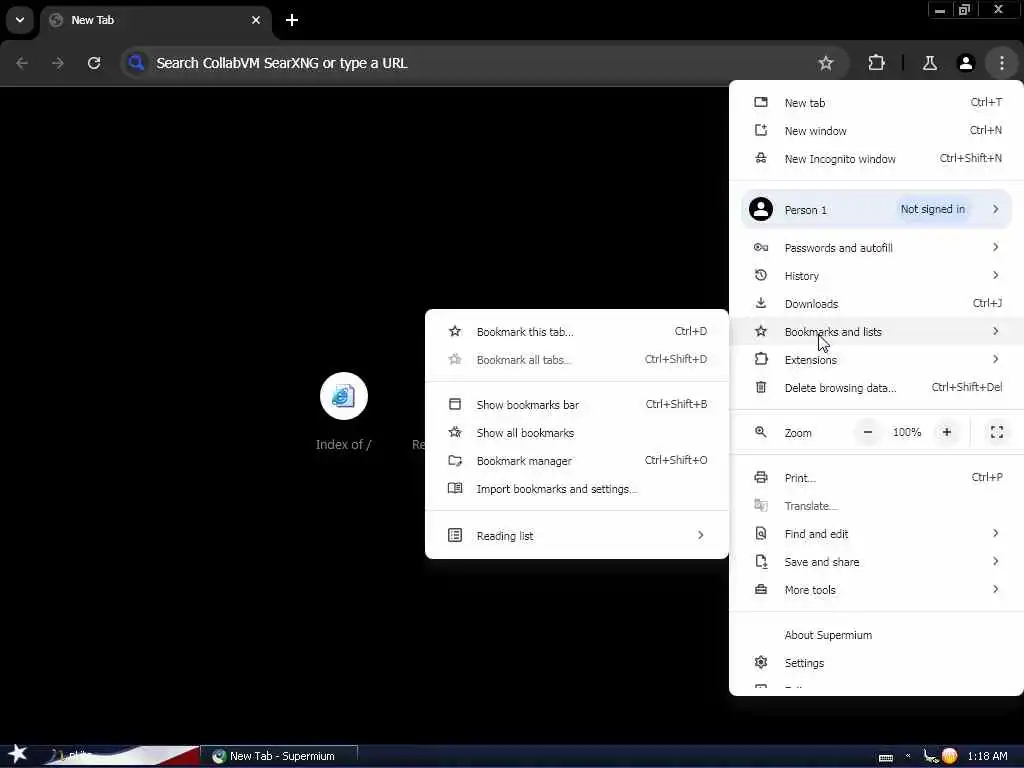
Task: Open the Person 1 profile entry
Action: (x=876, y=210)
